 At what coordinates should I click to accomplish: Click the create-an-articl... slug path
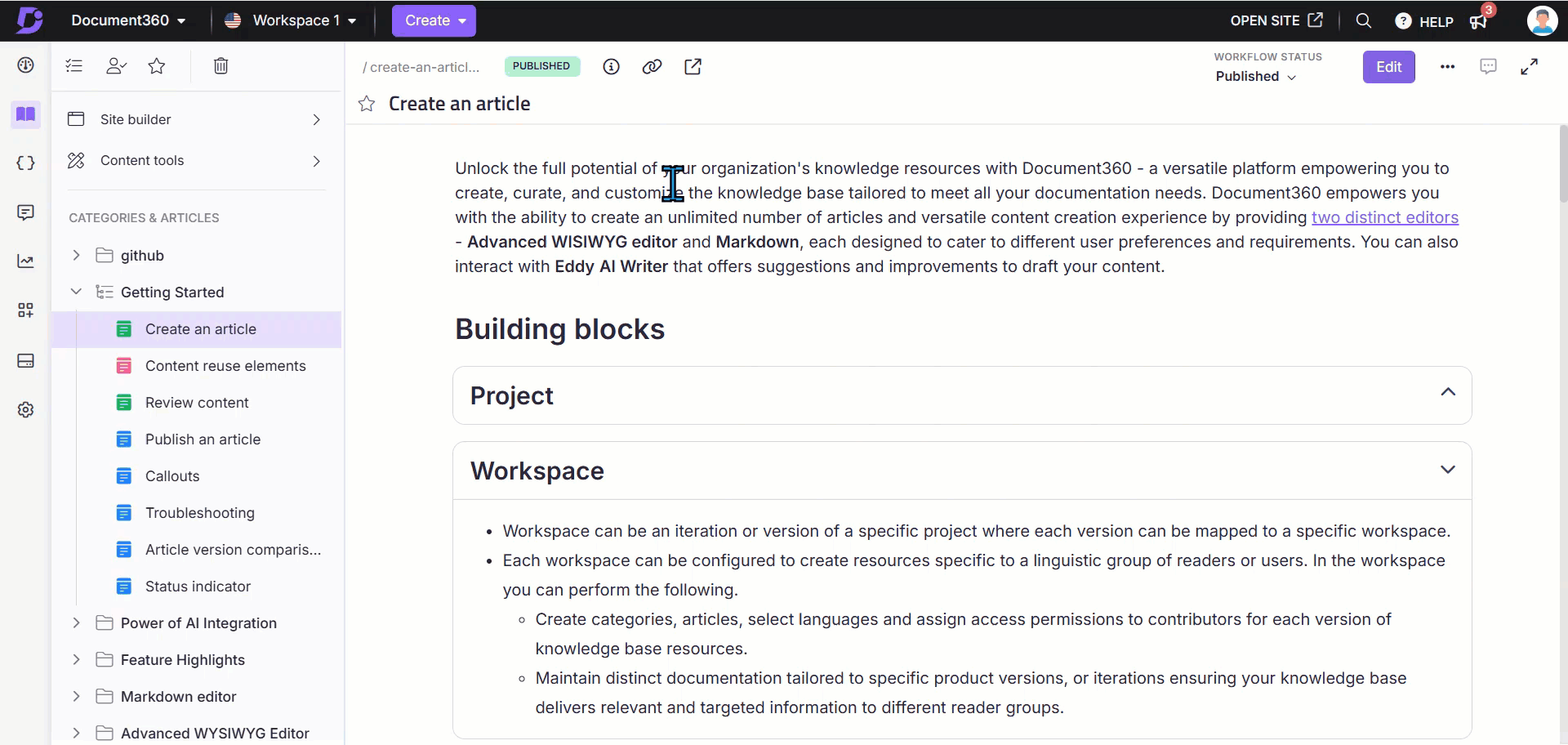coord(421,67)
